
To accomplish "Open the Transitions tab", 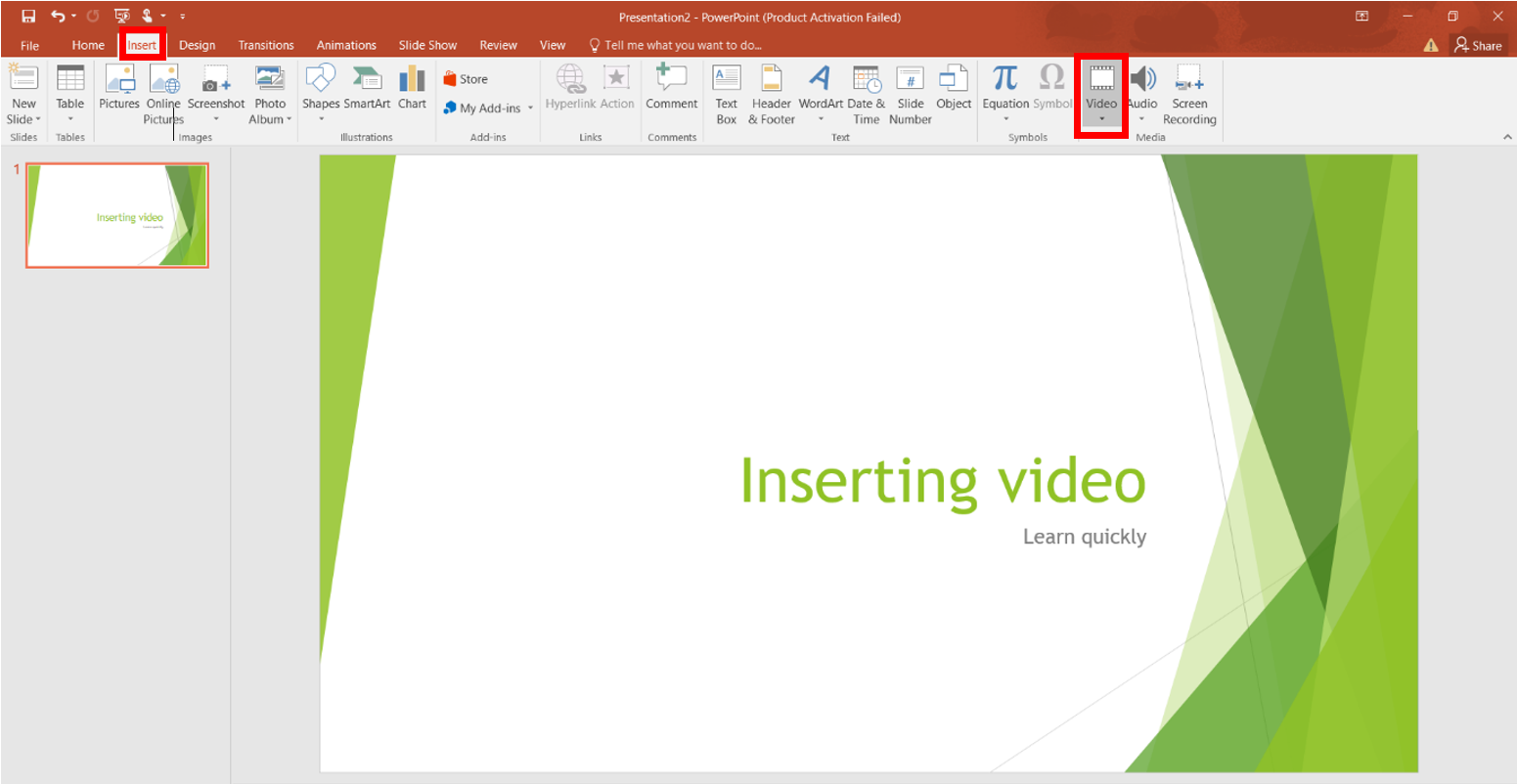I will pyautogui.click(x=266, y=45).
